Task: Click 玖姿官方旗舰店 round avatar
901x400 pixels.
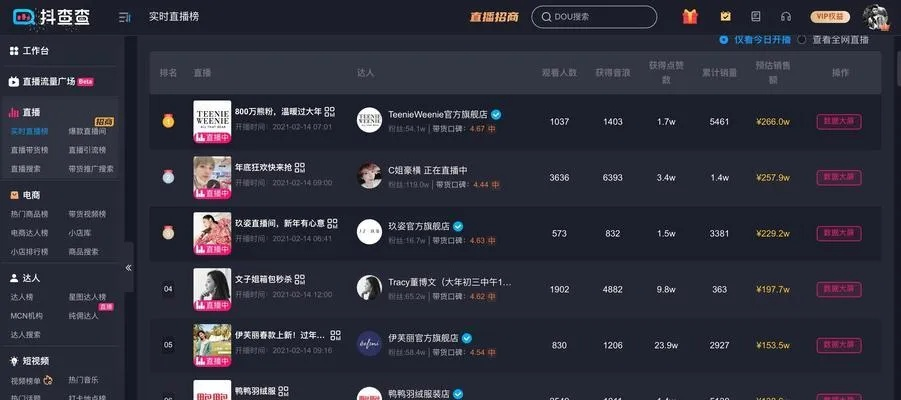Action: (x=369, y=232)
